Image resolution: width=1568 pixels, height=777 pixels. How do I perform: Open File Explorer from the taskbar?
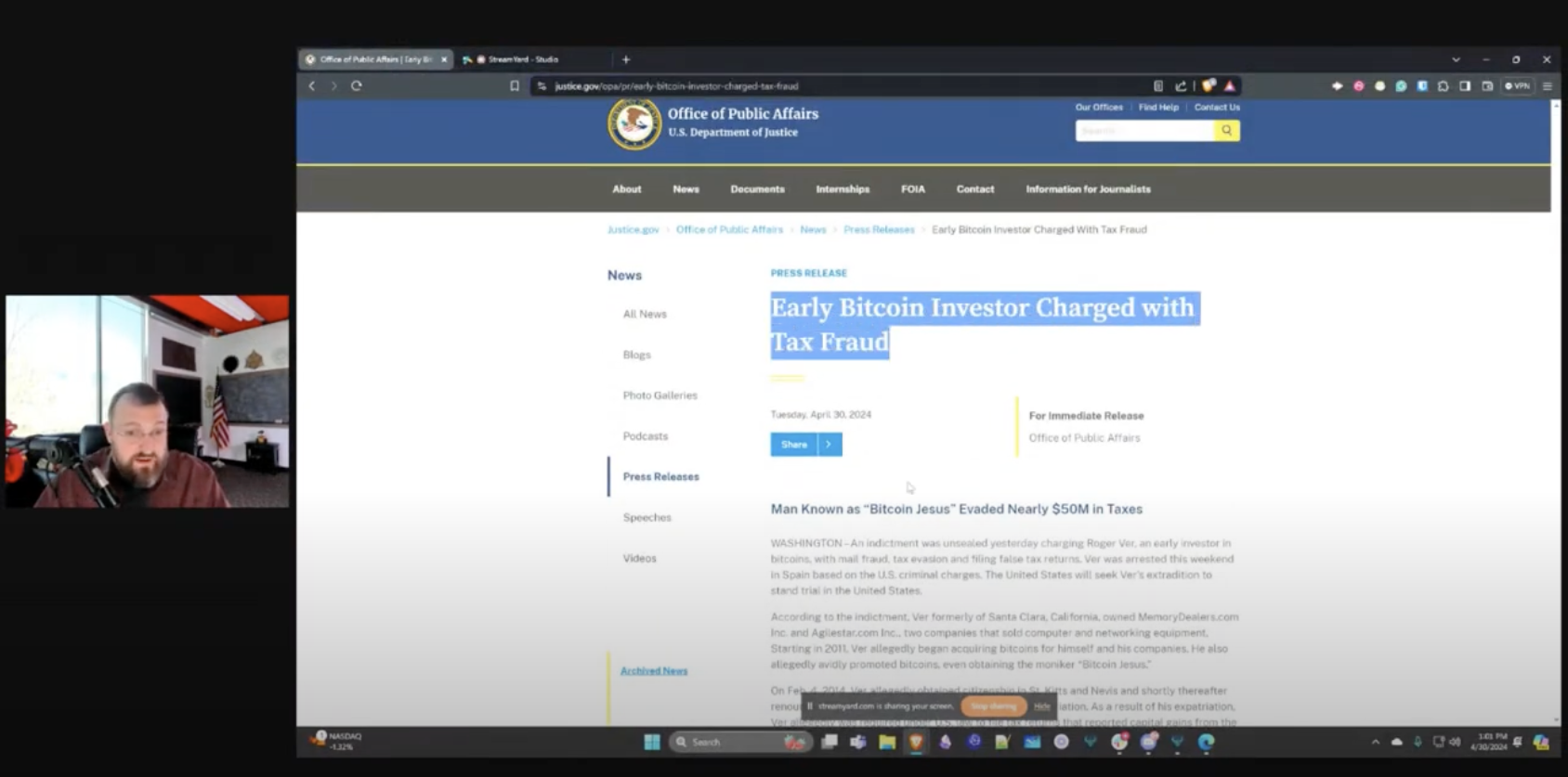coord(887,742)
